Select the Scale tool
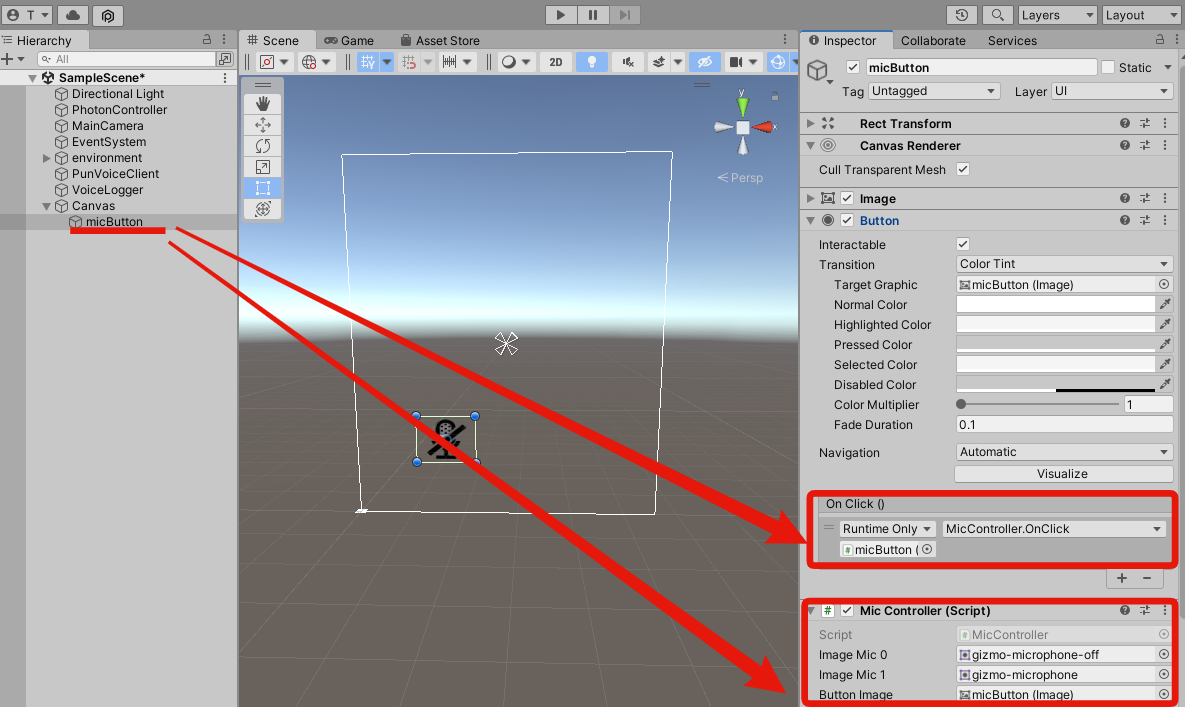 [262, 166]
